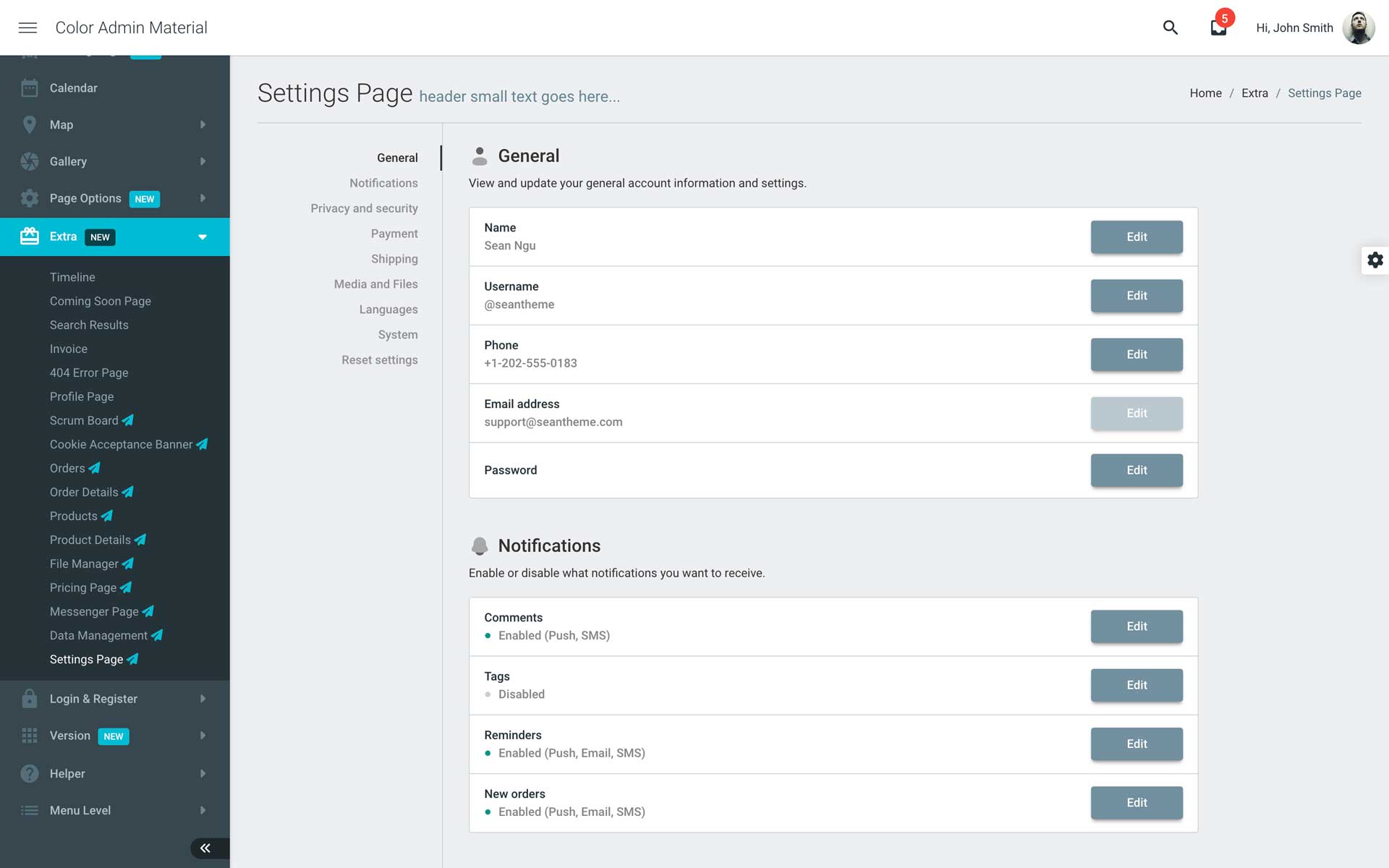This screenshot has height=868, width=1389.
Task: Edit the Password setting
Action: pos(1136,470)
